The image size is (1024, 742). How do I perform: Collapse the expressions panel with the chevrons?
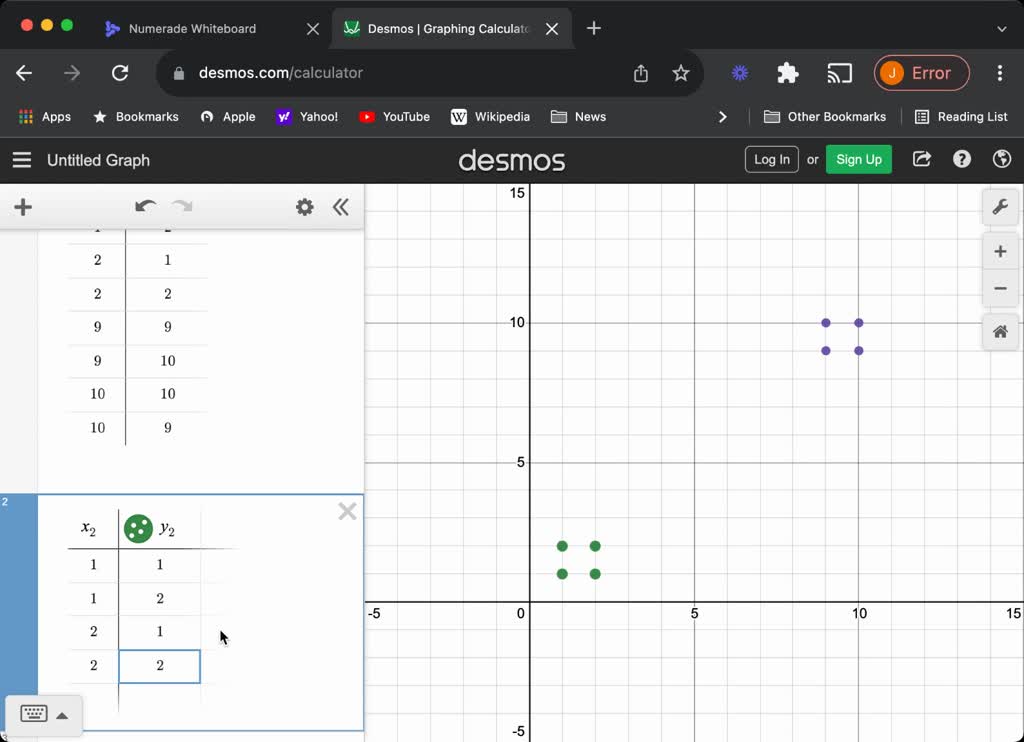(341, 207)
